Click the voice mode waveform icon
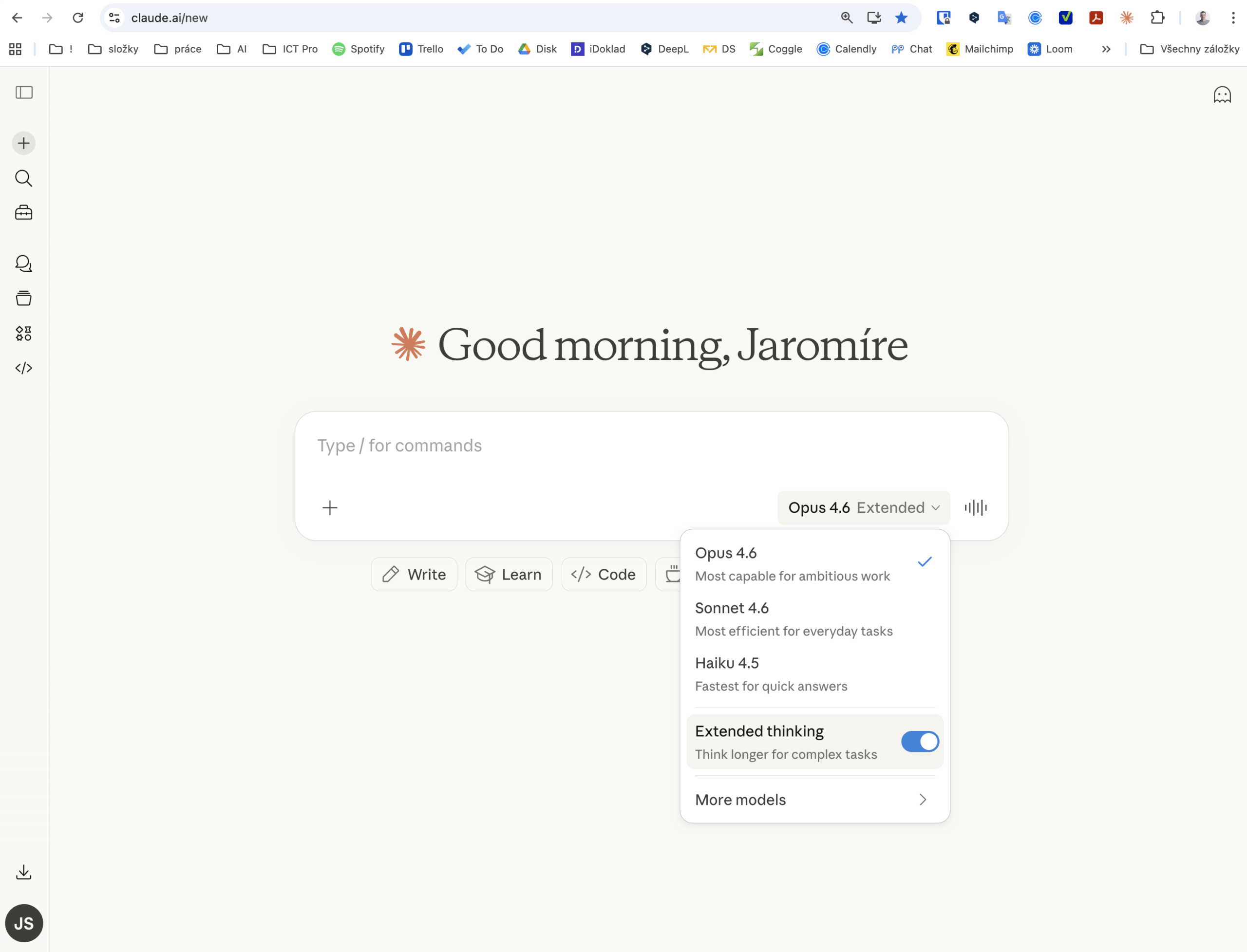This screenshot has width=1247, height=952. [976, 508]
